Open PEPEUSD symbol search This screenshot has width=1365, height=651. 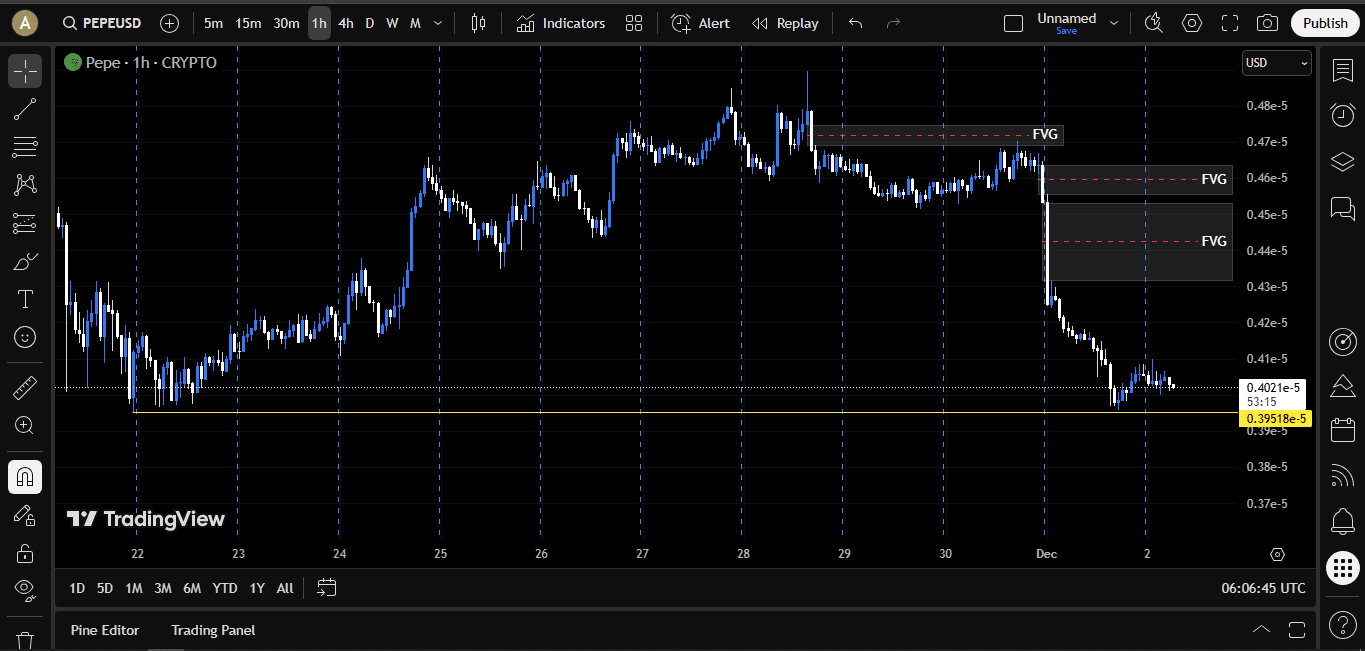[x=101, y=23]
